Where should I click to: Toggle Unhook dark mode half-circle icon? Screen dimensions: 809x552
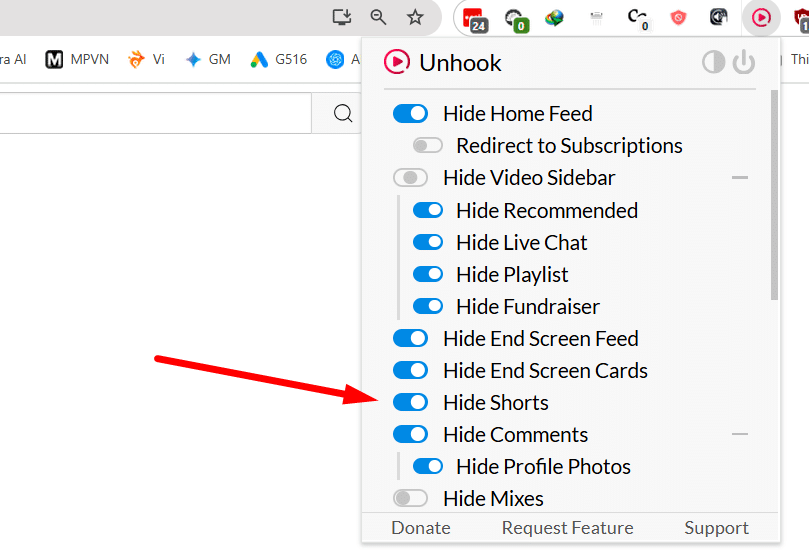pos(714,62)
